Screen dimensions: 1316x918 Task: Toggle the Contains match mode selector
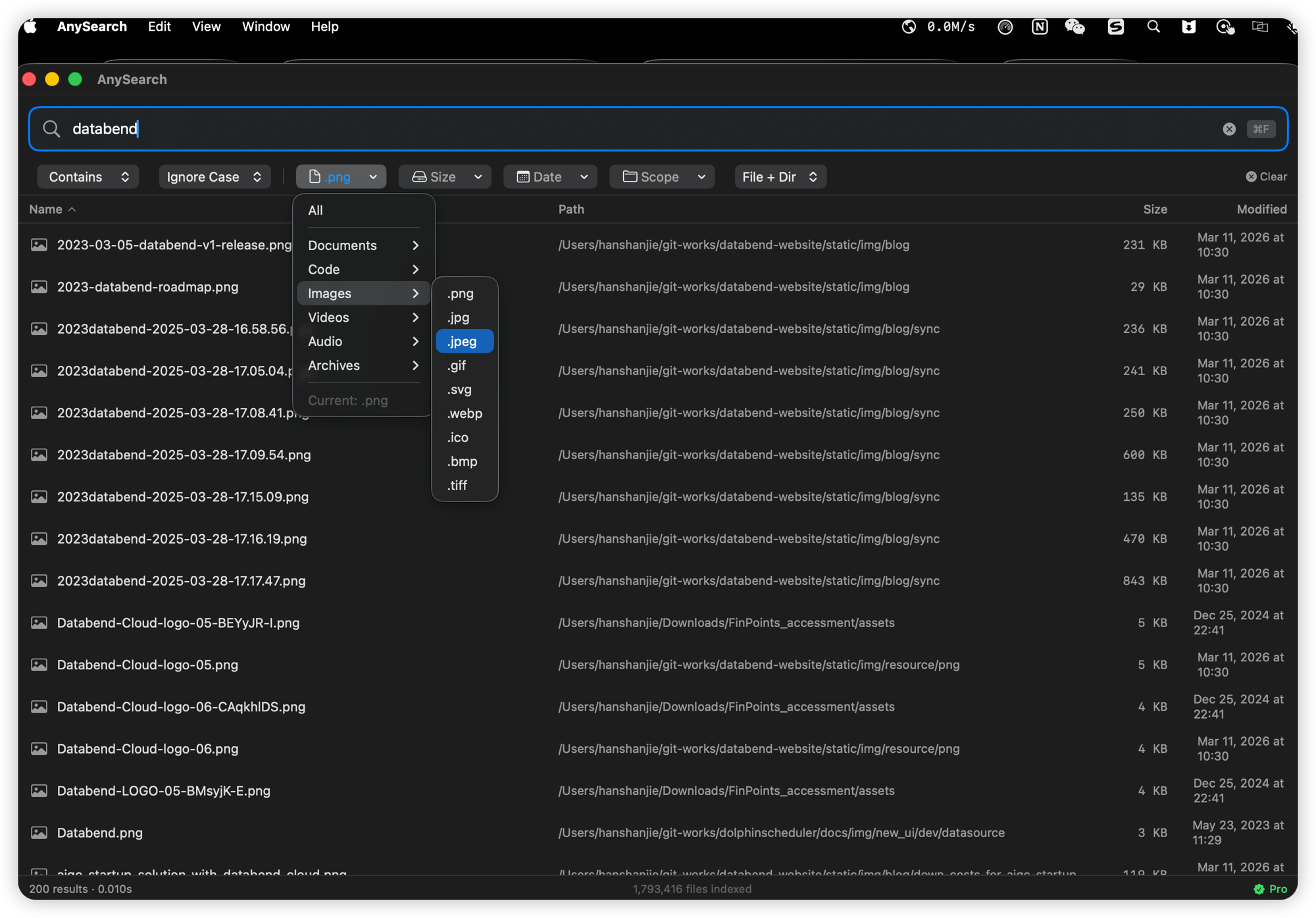(x=88, y=177)
